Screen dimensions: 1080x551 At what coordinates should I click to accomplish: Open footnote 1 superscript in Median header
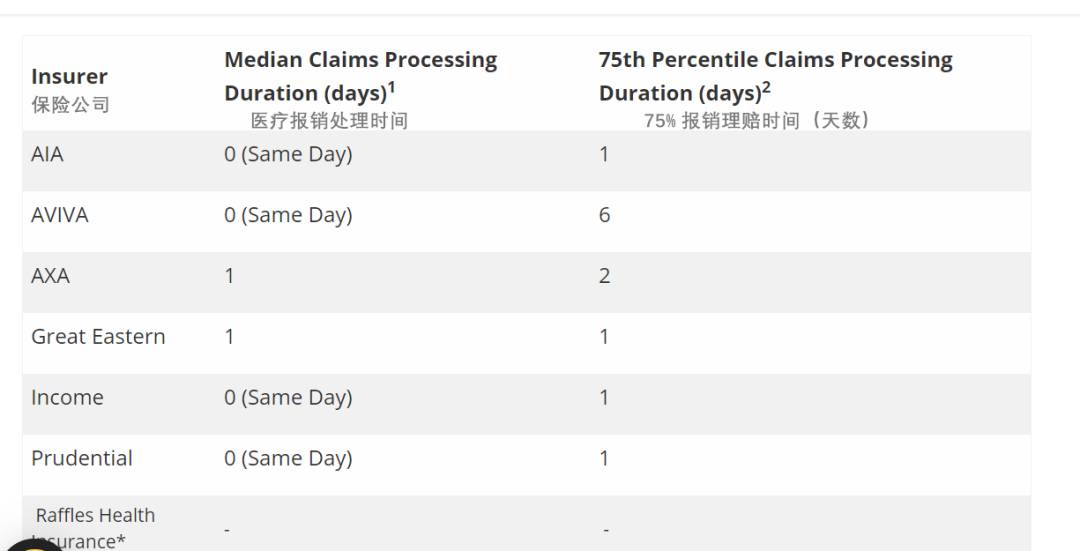[x=392, y=87]
